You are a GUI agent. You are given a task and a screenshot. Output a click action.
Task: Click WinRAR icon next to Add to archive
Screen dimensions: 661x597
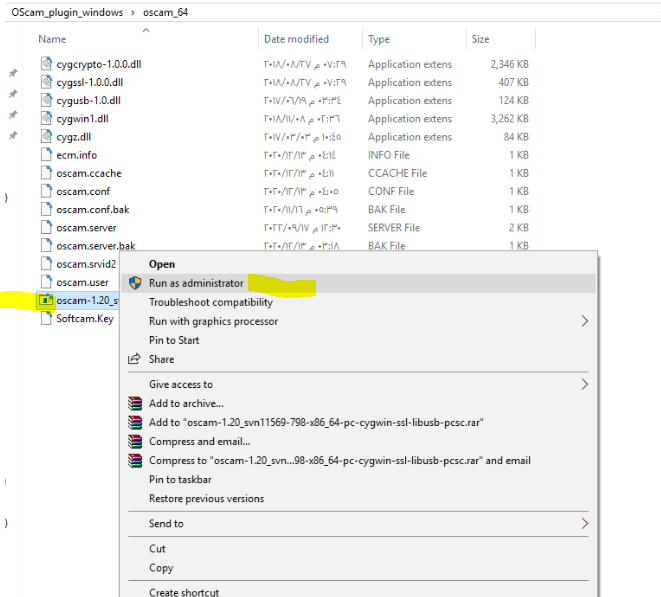[135, 403]
